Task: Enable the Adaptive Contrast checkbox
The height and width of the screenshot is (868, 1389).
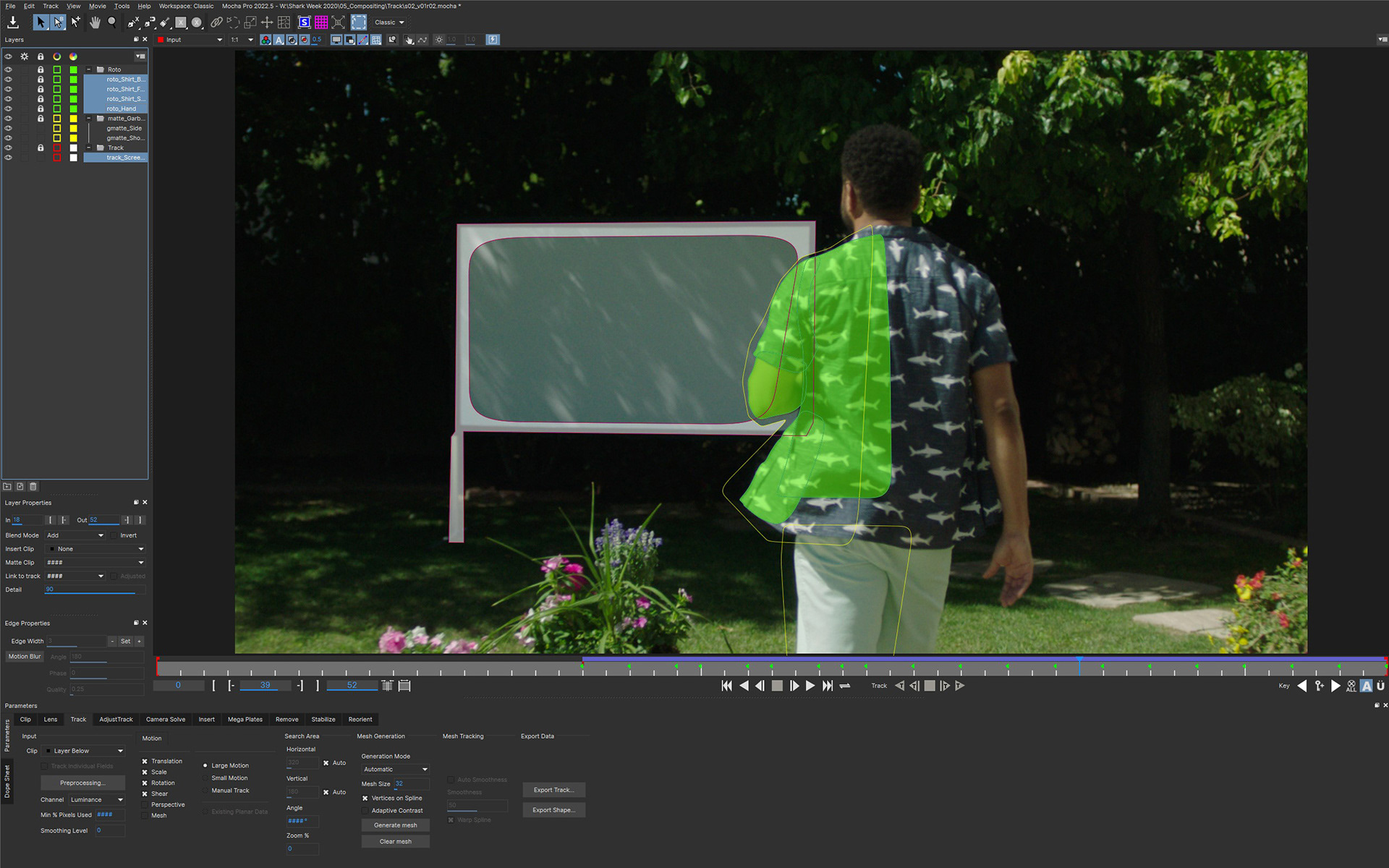Action: (x=365, y=811)
